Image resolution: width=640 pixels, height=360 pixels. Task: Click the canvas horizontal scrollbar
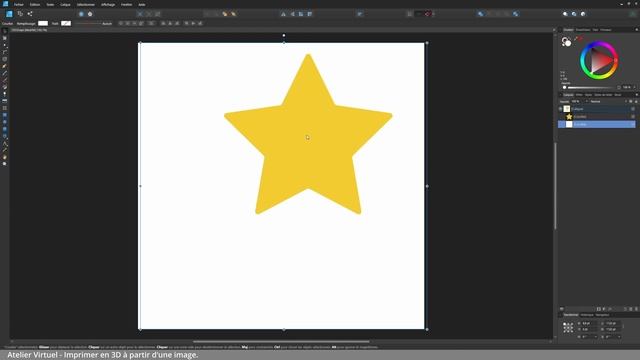(x=281, y=341)
